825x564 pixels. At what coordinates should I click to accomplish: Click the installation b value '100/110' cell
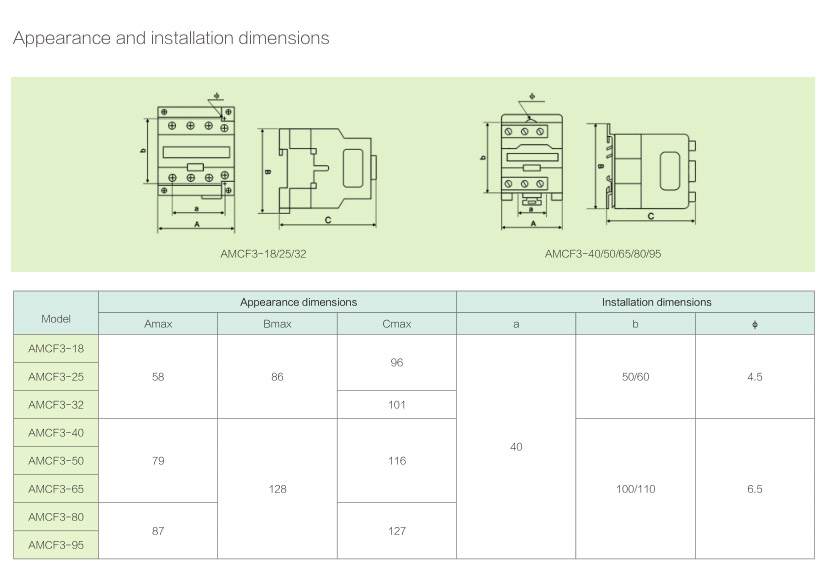point(635,489)
